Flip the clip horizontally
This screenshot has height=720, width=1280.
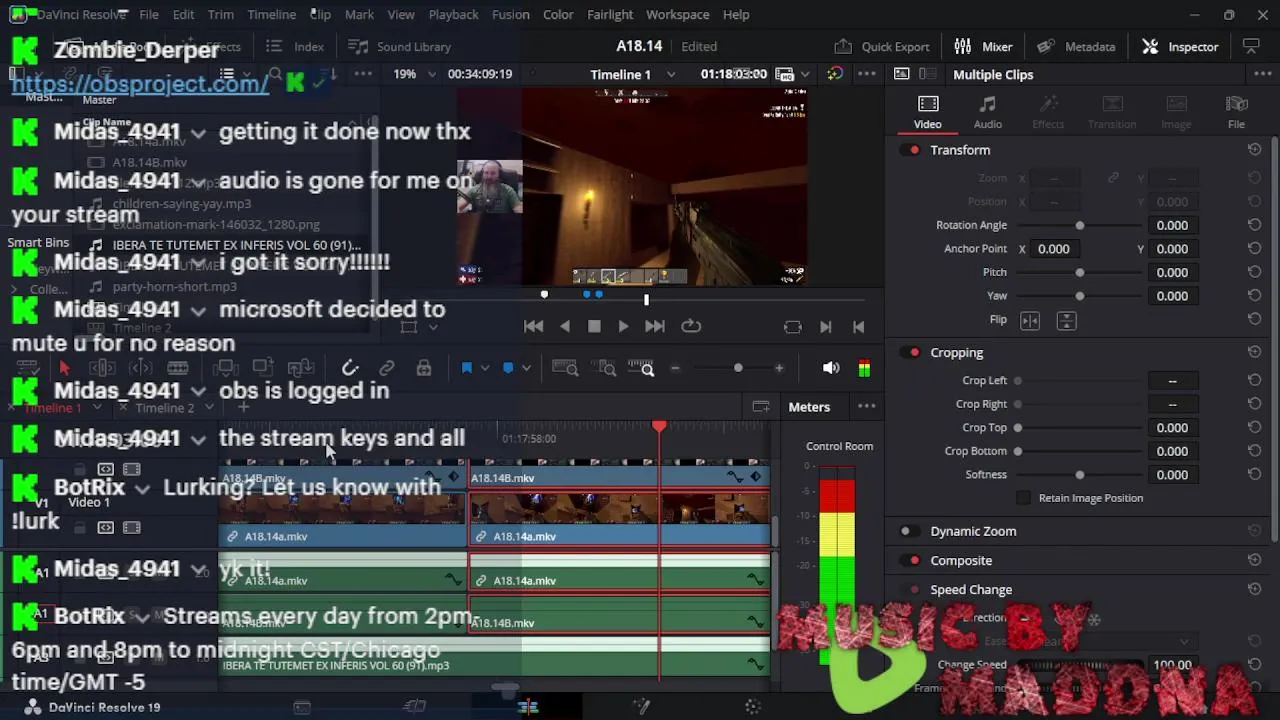tap(1030, 320)
